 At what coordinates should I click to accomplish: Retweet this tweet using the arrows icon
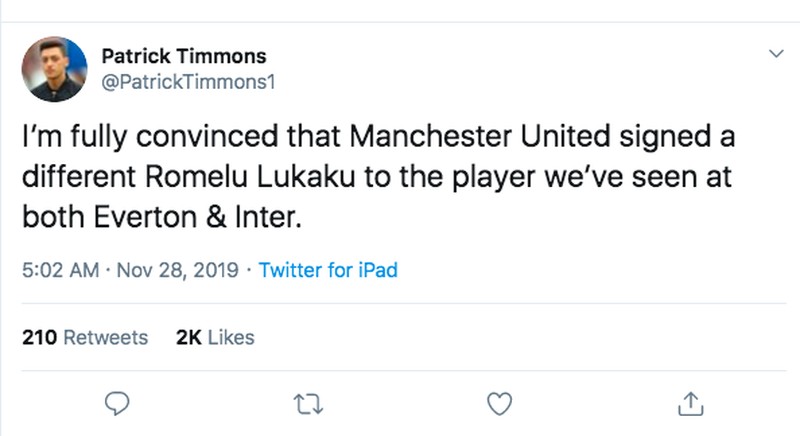[310, 402]
